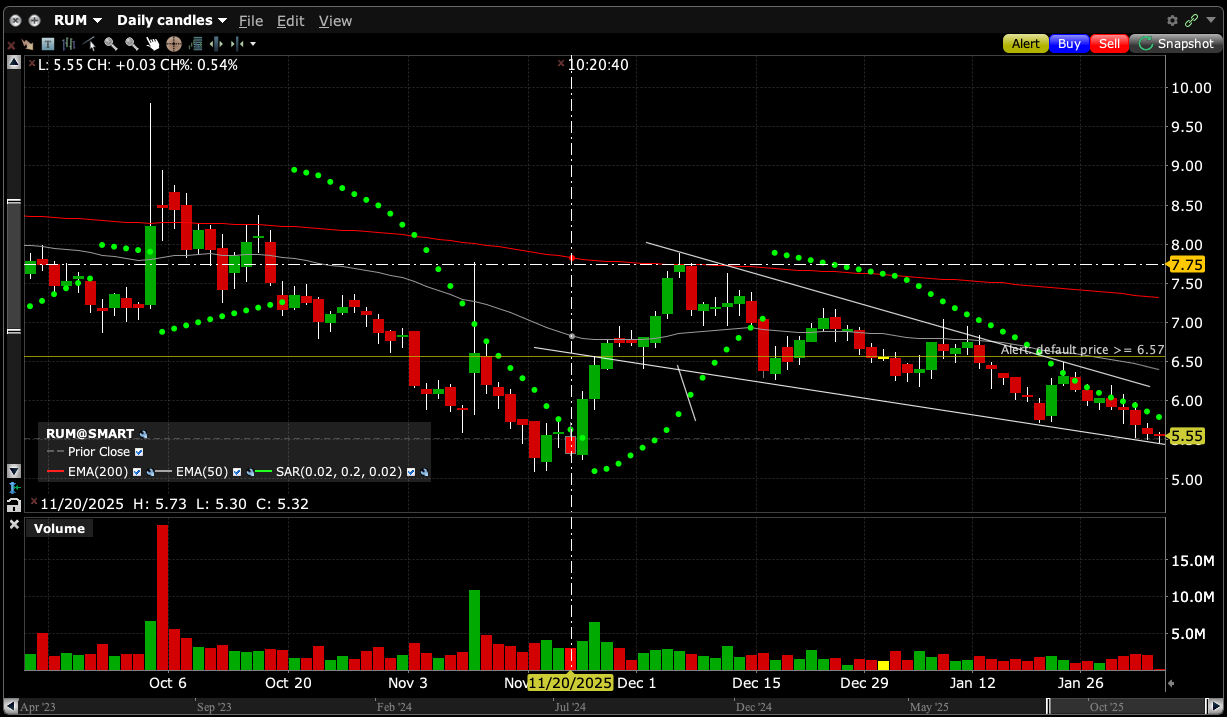1227x717 pixels.
Task: Open the File menu
Action: (251, 20)
